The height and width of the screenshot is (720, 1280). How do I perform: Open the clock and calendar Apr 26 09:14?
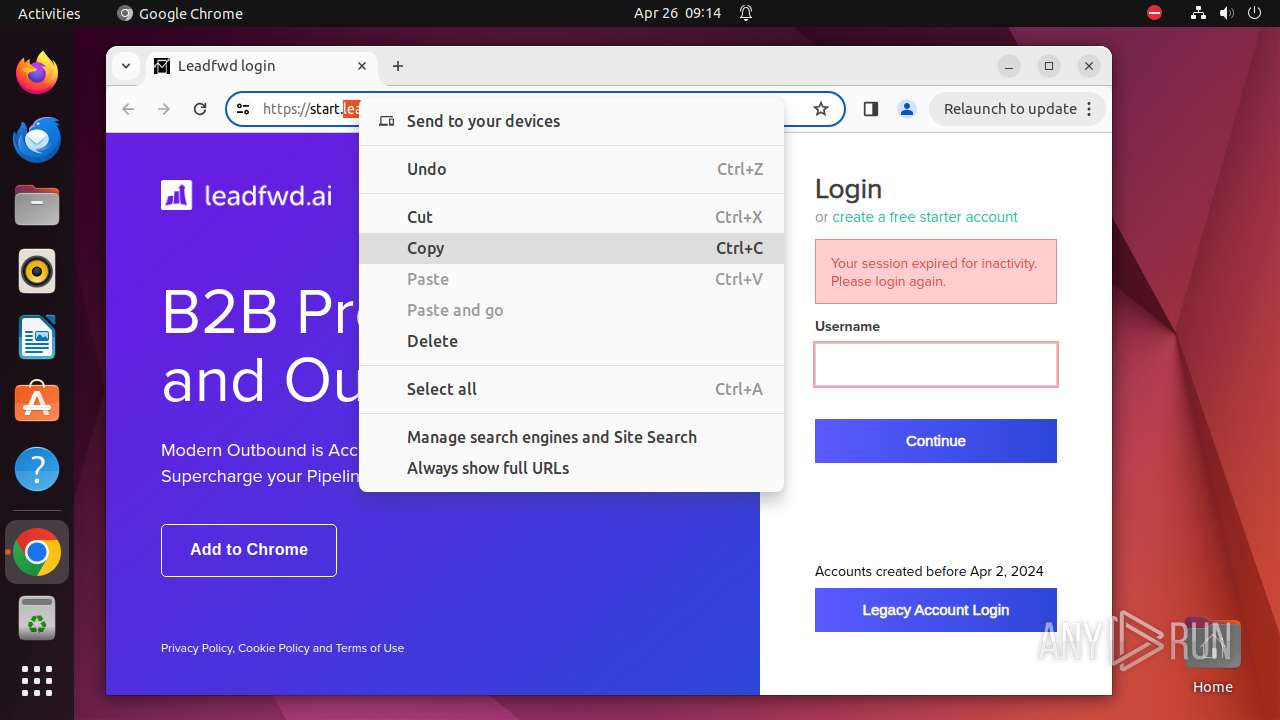click(677, 13)
